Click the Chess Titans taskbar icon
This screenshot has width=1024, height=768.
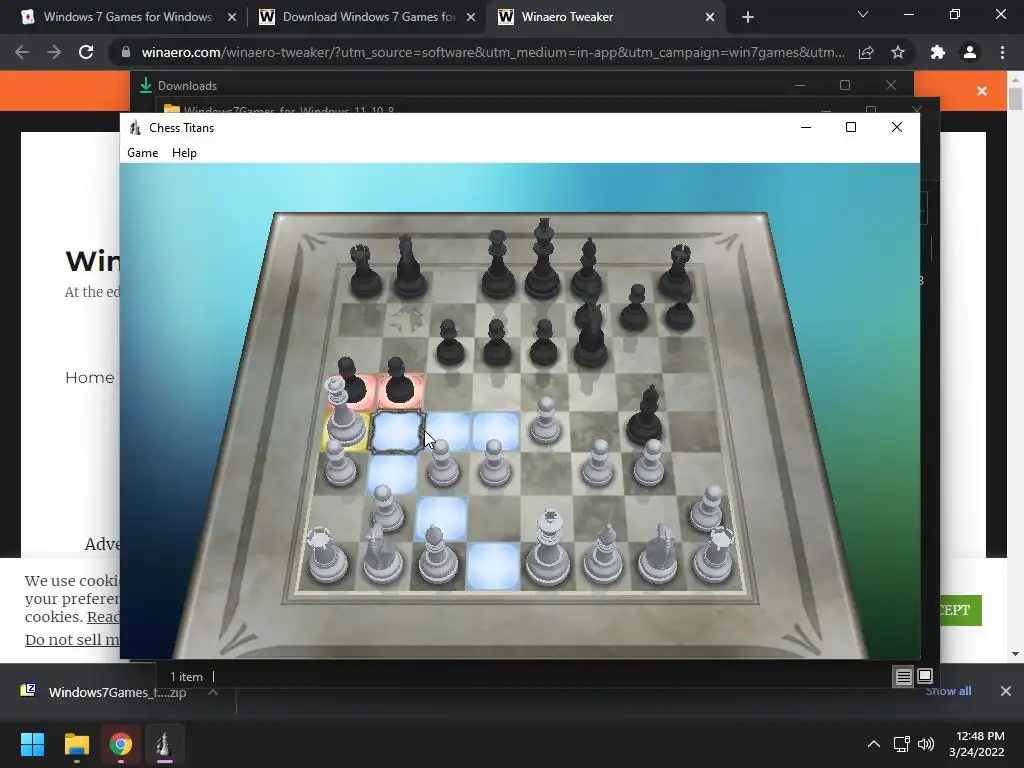pos(165,744)
